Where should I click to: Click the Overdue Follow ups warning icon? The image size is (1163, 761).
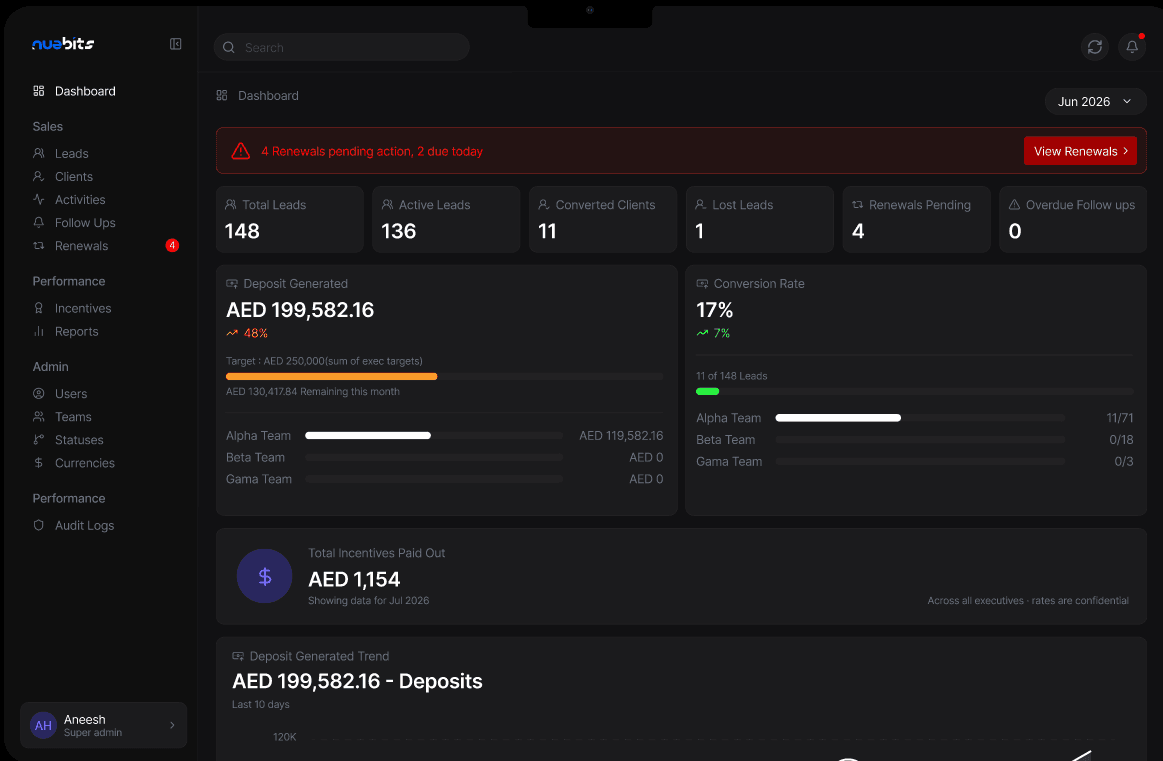pyautogui.click(x=1014, y=205)
